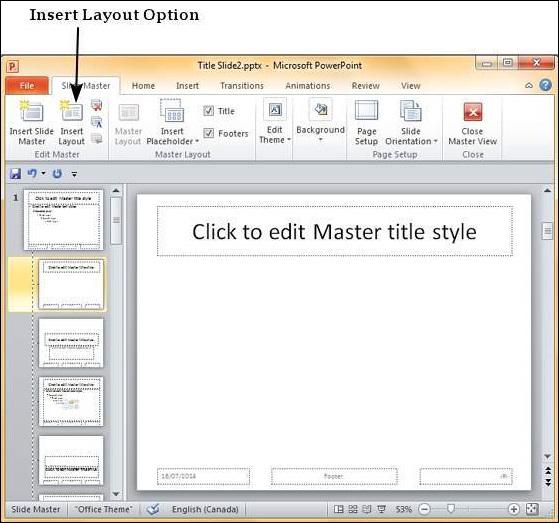
Task: Click the greyed Master Layout icon
Action: 128,113
